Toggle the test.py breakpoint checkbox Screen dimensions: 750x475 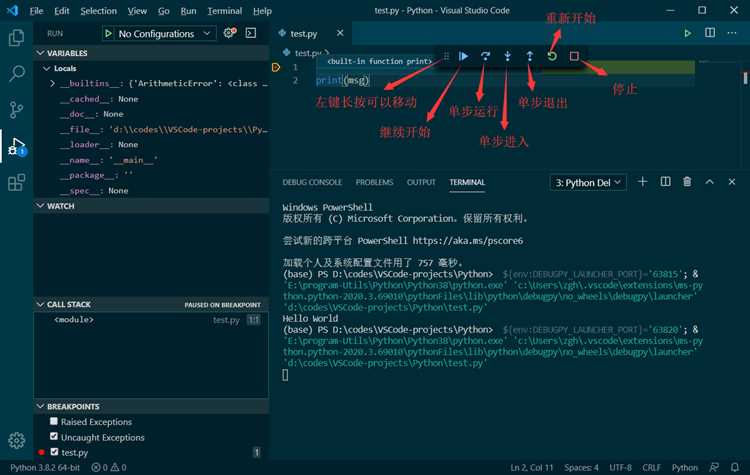click(x=54, y=452)
